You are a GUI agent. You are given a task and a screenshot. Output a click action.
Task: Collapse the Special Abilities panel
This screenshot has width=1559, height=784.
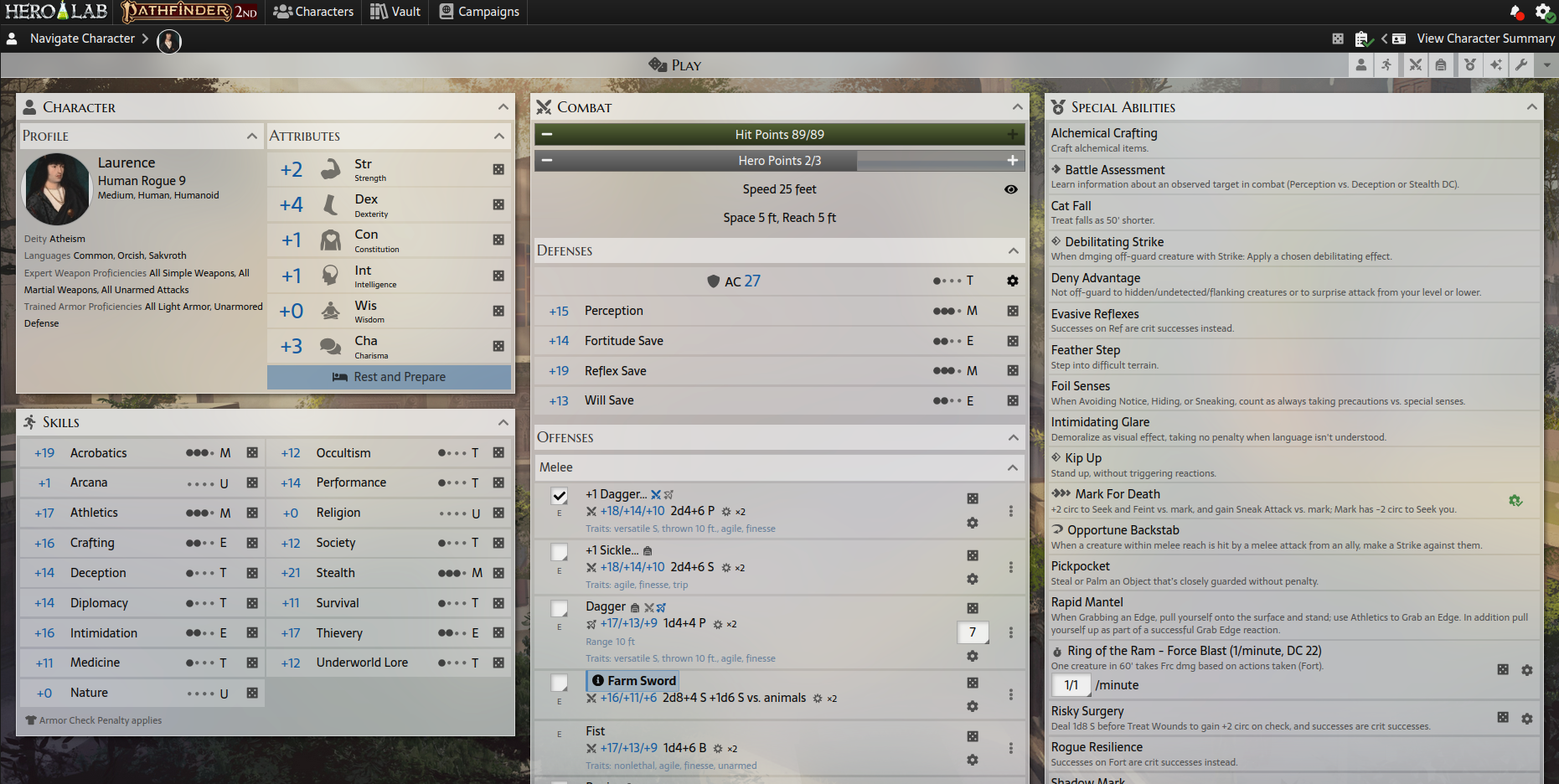pos(1531,107)
